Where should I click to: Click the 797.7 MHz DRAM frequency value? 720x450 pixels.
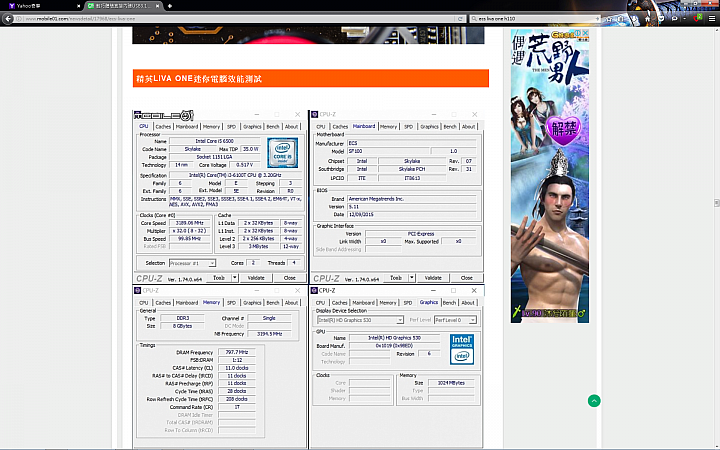coord(236,352)
